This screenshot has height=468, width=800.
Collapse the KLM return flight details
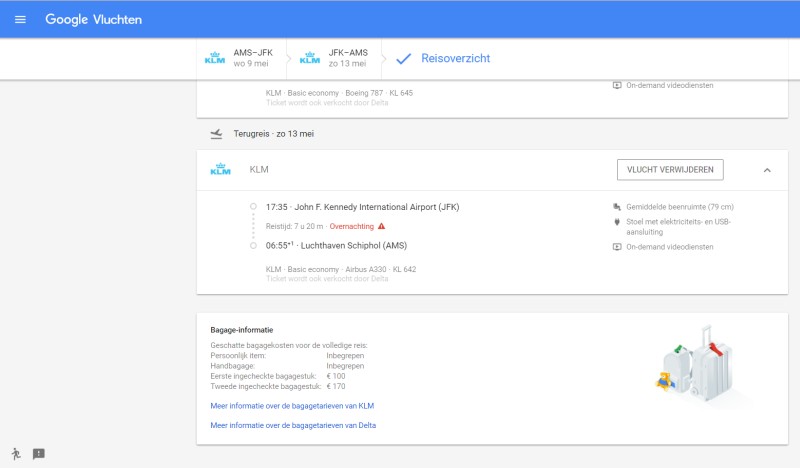[767, 170]
